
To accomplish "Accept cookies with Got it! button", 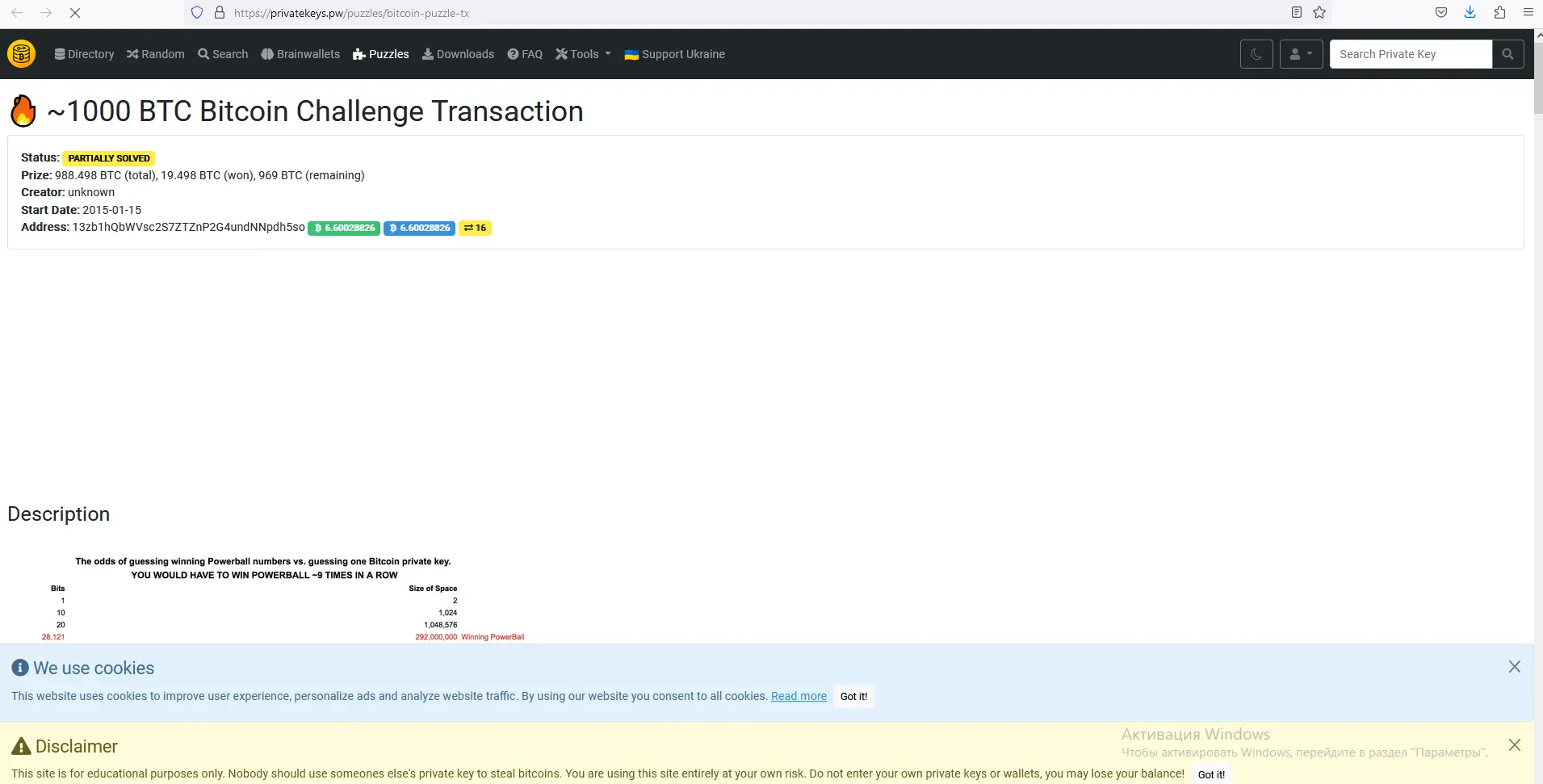I will (853, 696).
